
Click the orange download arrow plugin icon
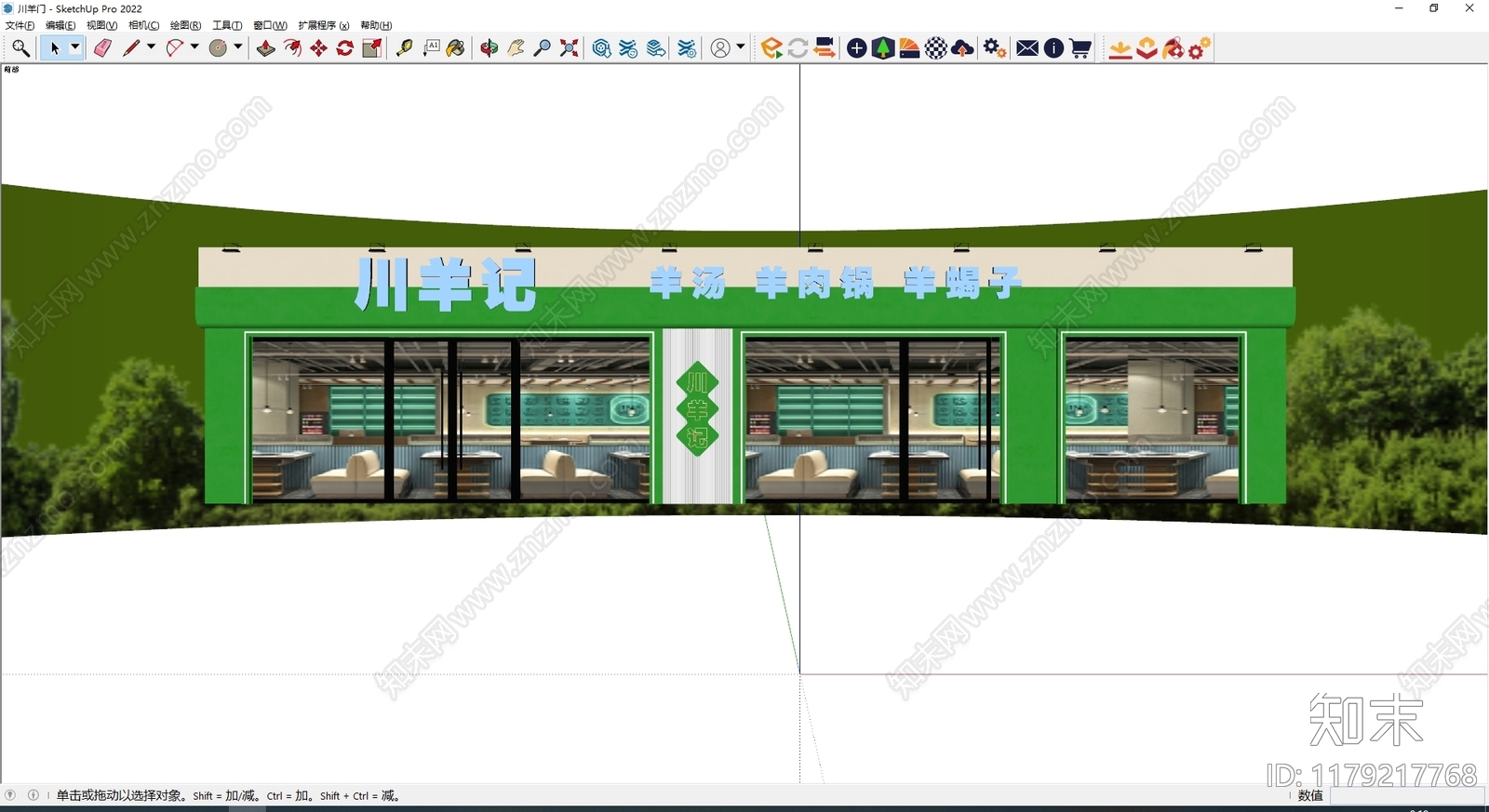tap(1120, 48)
